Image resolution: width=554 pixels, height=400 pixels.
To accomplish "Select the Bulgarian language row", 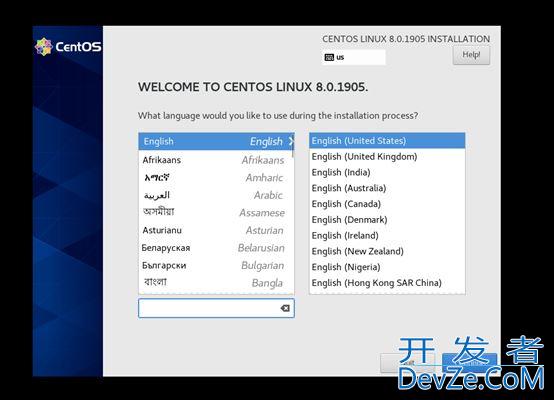I will (x=216, y=265).
